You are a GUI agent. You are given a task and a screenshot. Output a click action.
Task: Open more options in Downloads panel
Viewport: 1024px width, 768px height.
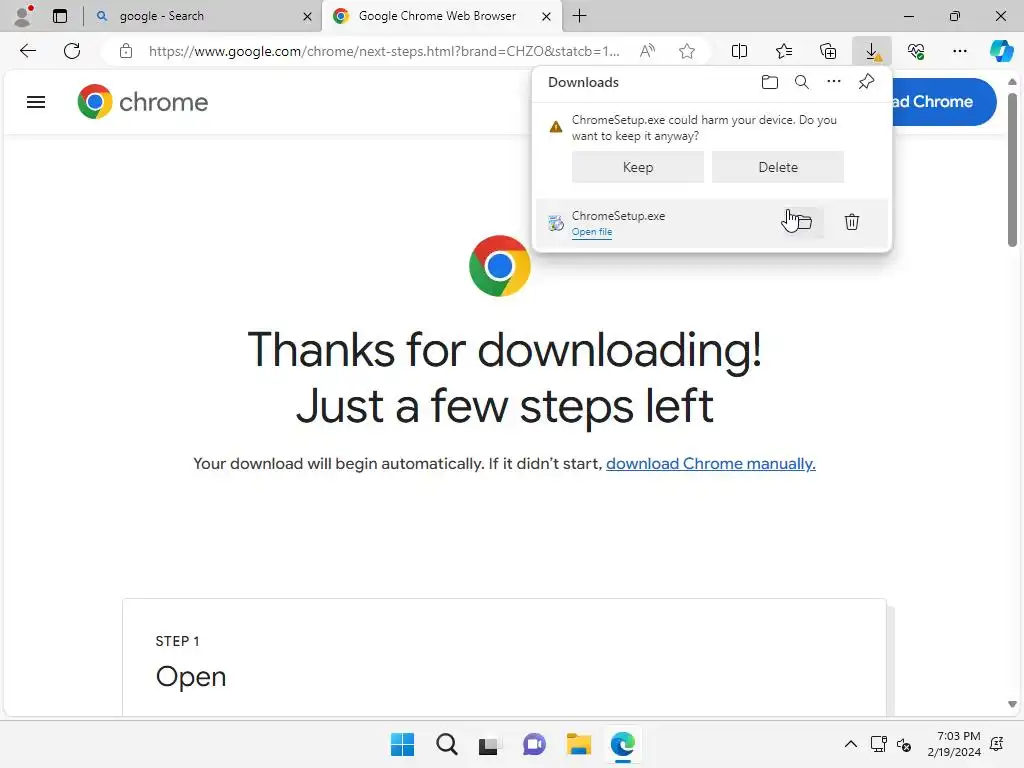tap(834, 82)
